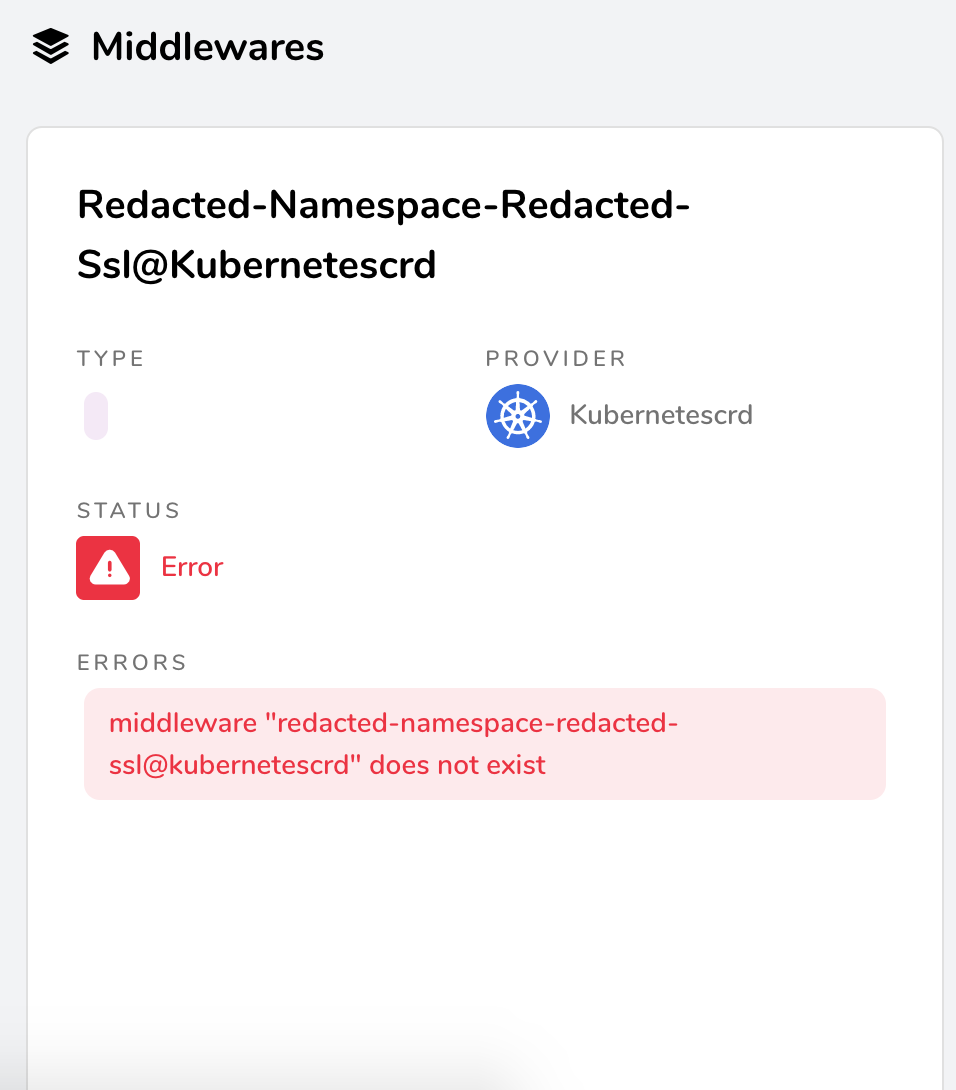Select the middleware does not exist error message
Image resolution: width=956 pixels, height=1090 pixels.
pyautogui.click(x=395, y=743)
